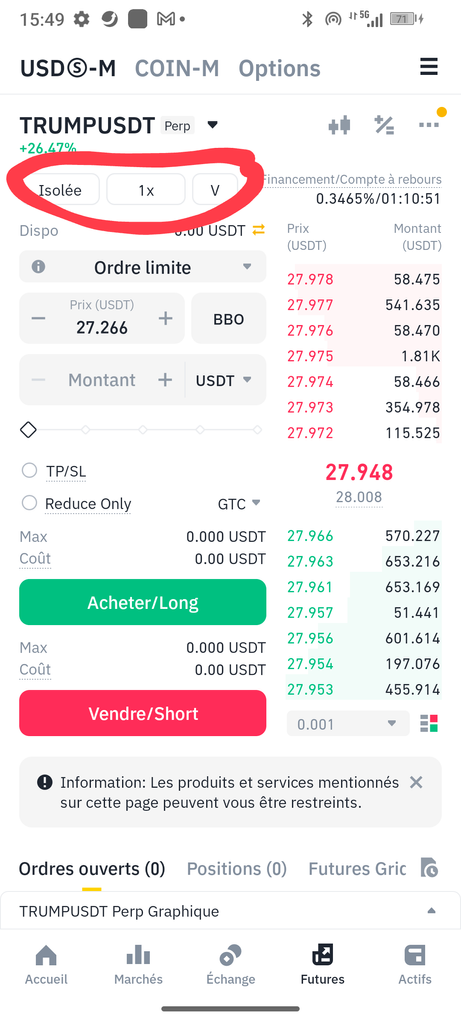Tap the amount percentage slider handle
The width and height of the screenshot is (461, 1024).
tap(28, 430)
